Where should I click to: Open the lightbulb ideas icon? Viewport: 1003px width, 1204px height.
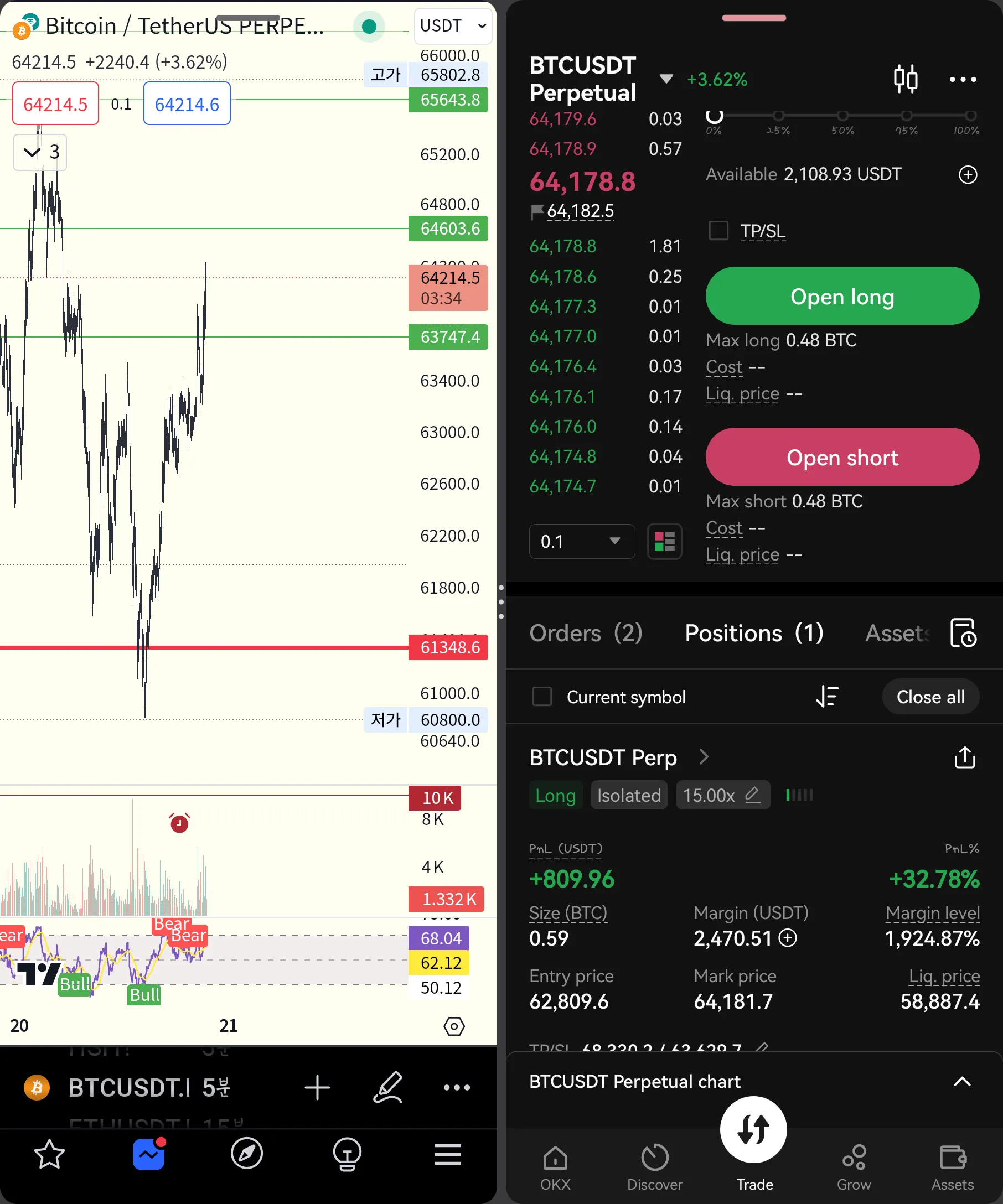pos(348,1154)
